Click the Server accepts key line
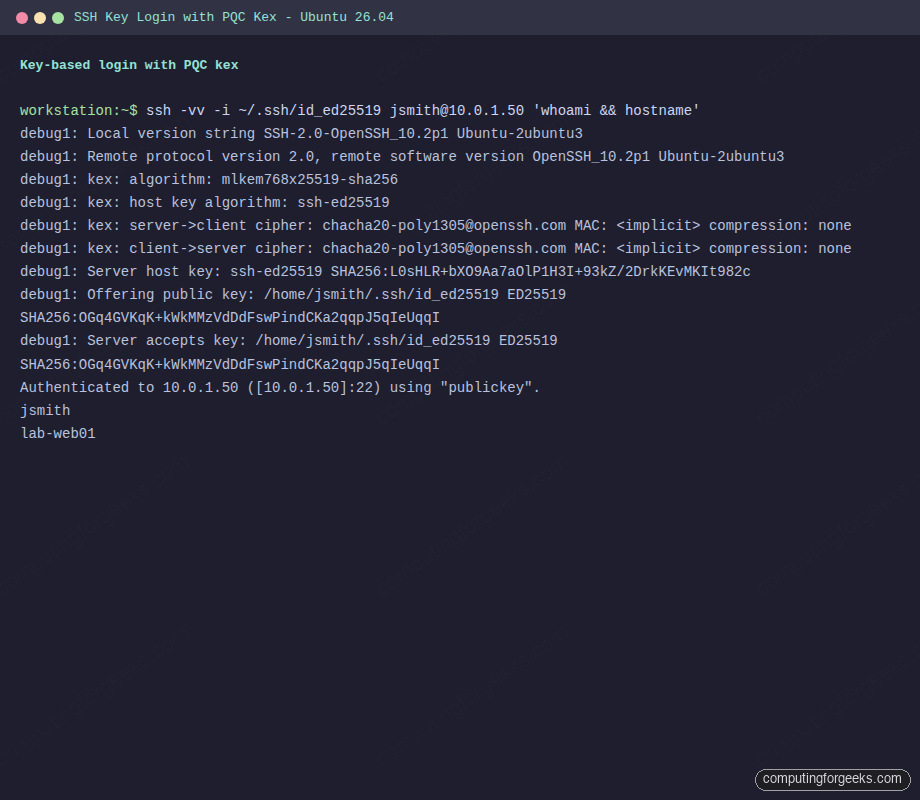Screen dimensions: 920x800 coord(288,340)
